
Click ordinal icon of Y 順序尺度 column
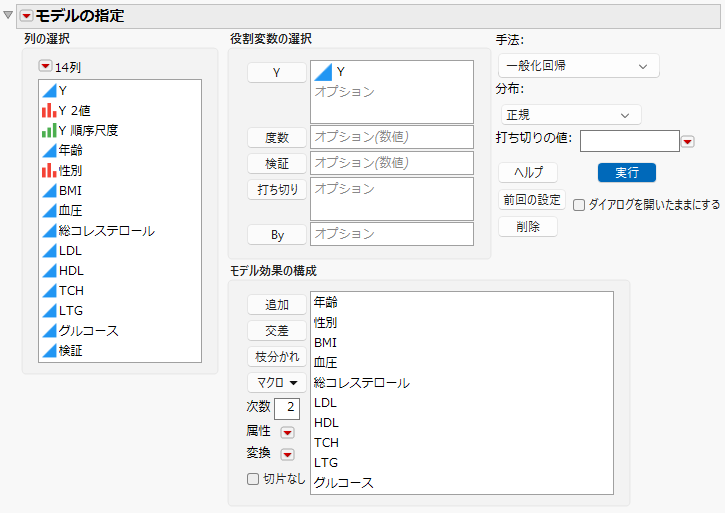[x=49, y=130]
